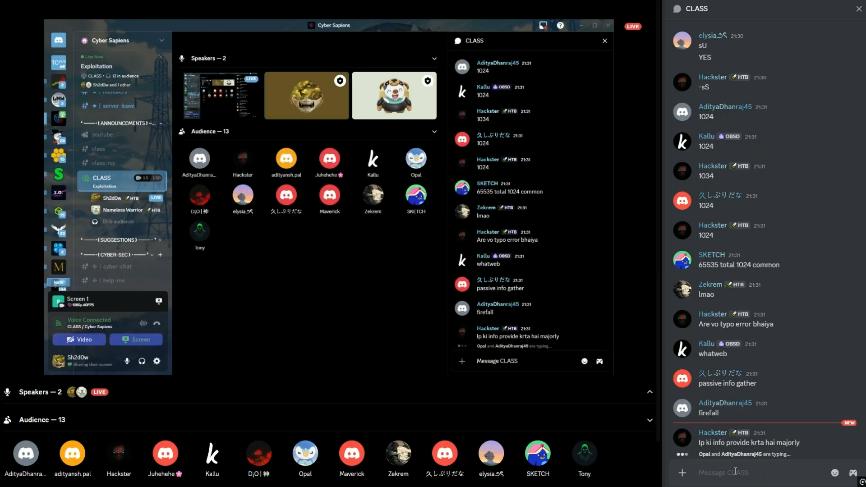
Task: Open the green dollar-sign server icon
Action: point(59,173)
